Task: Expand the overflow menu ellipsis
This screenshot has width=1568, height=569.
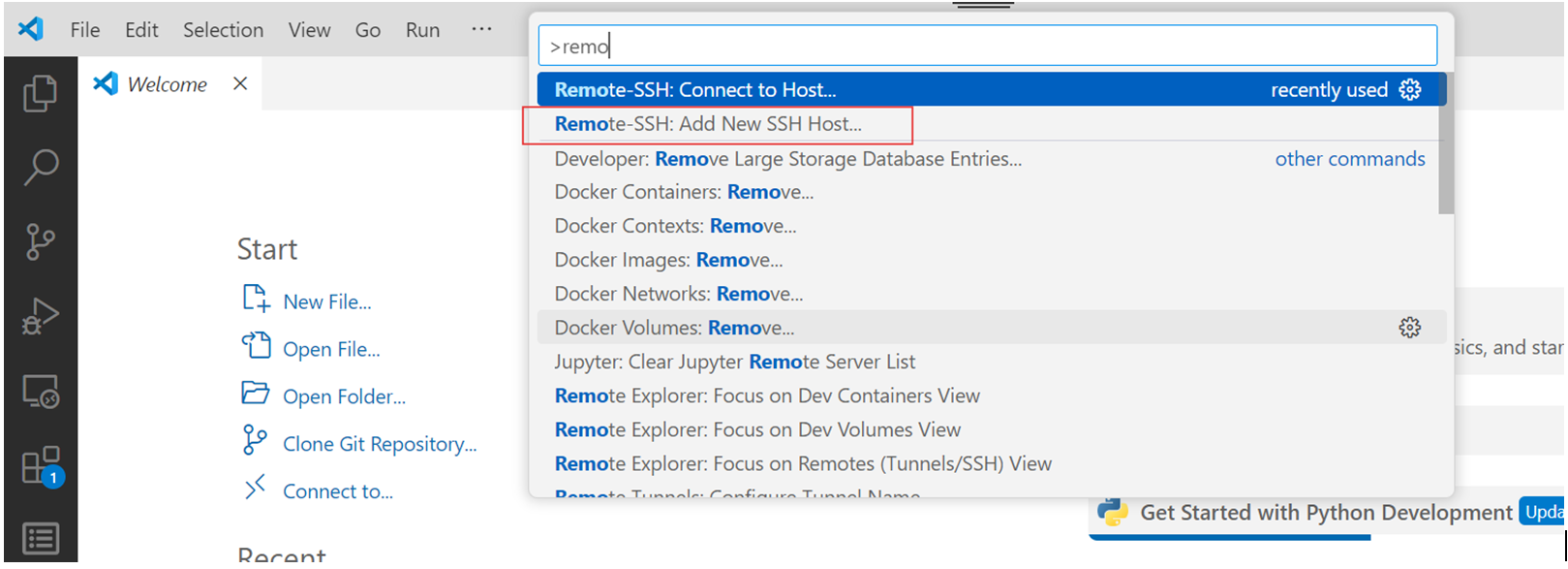Action: [x=481, y=30]
